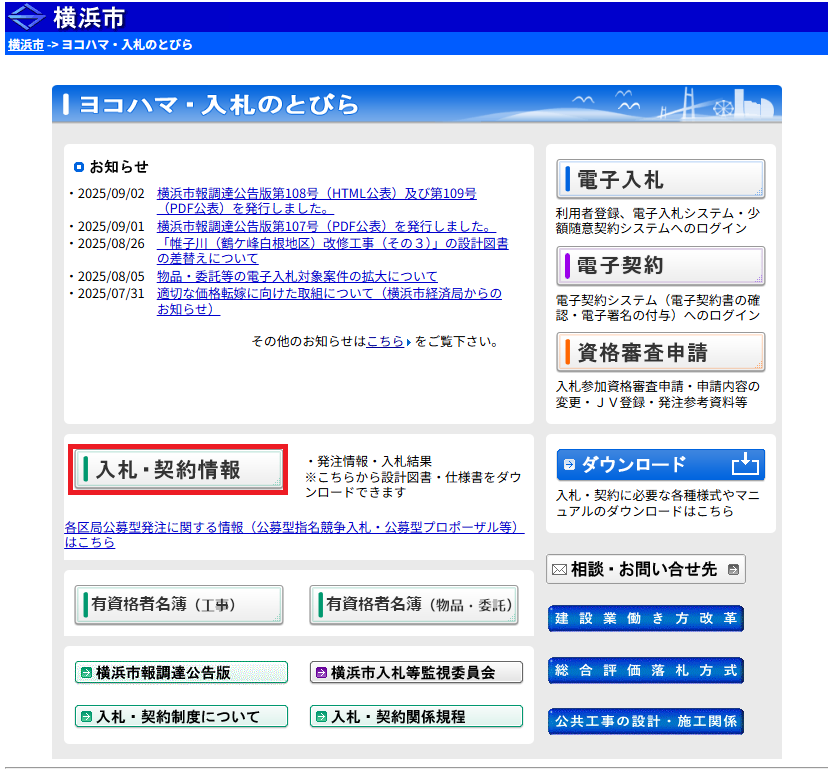Open notice about 第108号 and 第109号 publication
This screenshot has height=775, width=828.
(x=316, y=201)
